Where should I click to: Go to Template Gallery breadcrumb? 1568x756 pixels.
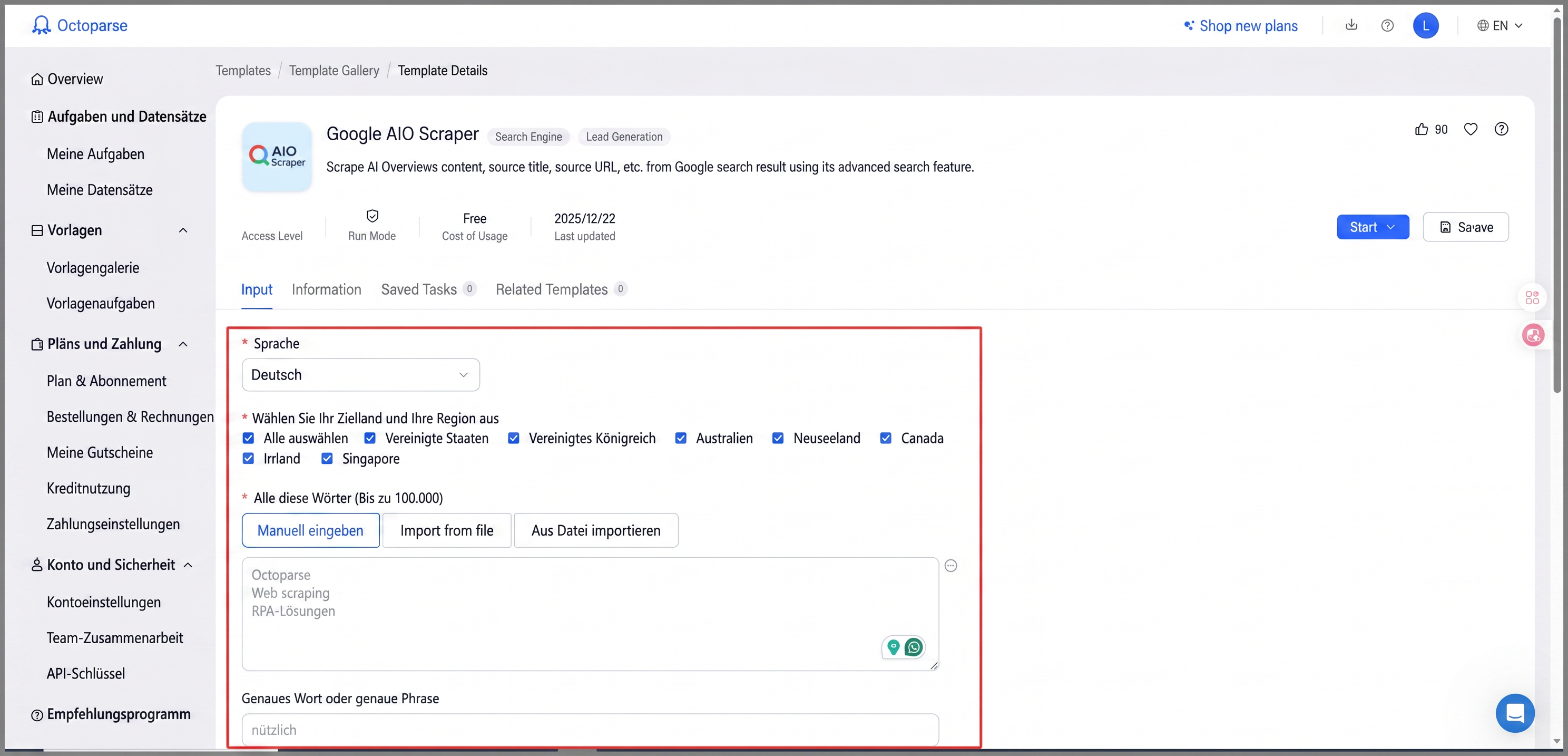[334, 71]
